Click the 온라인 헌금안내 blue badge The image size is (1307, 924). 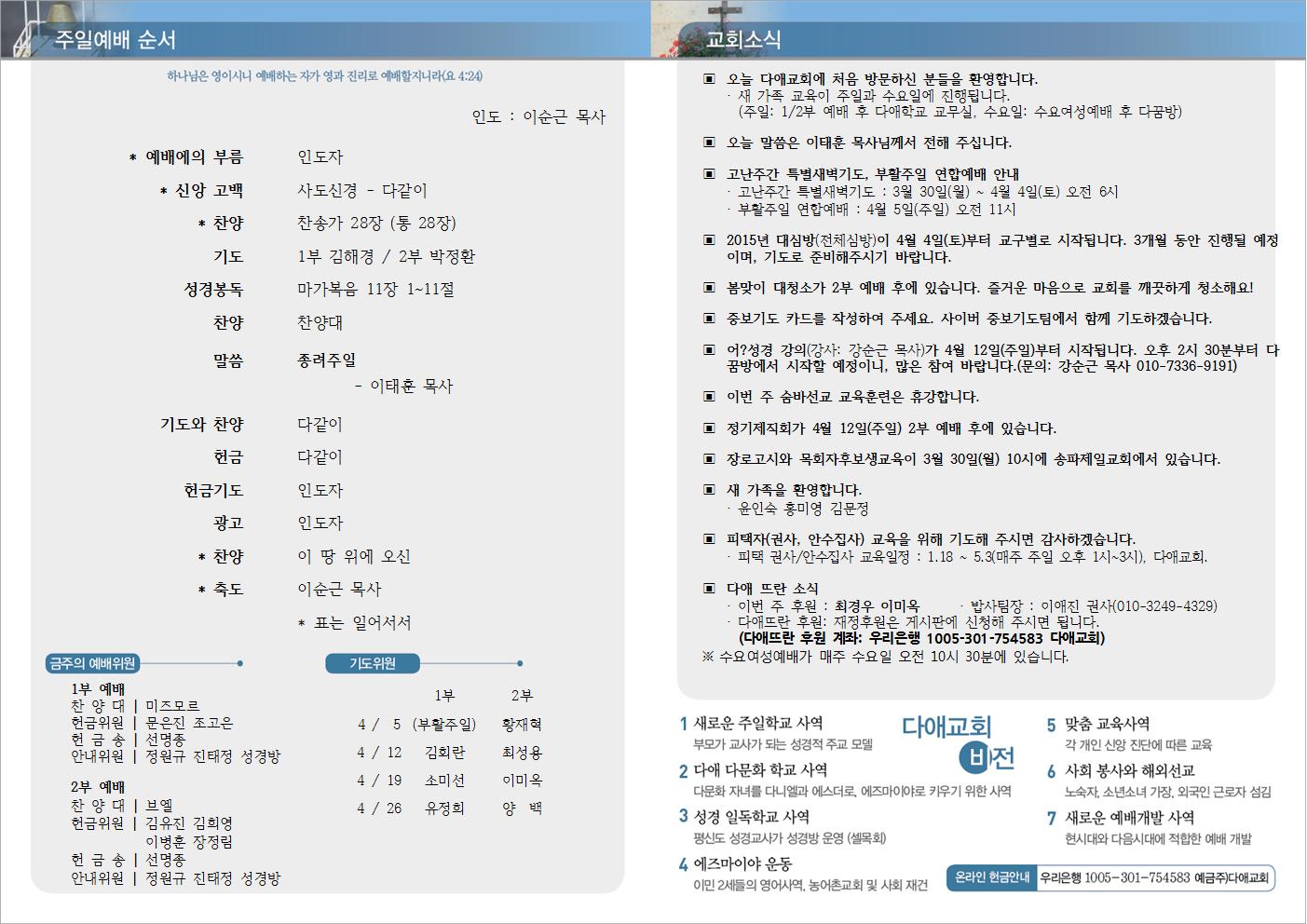[992, 877]
